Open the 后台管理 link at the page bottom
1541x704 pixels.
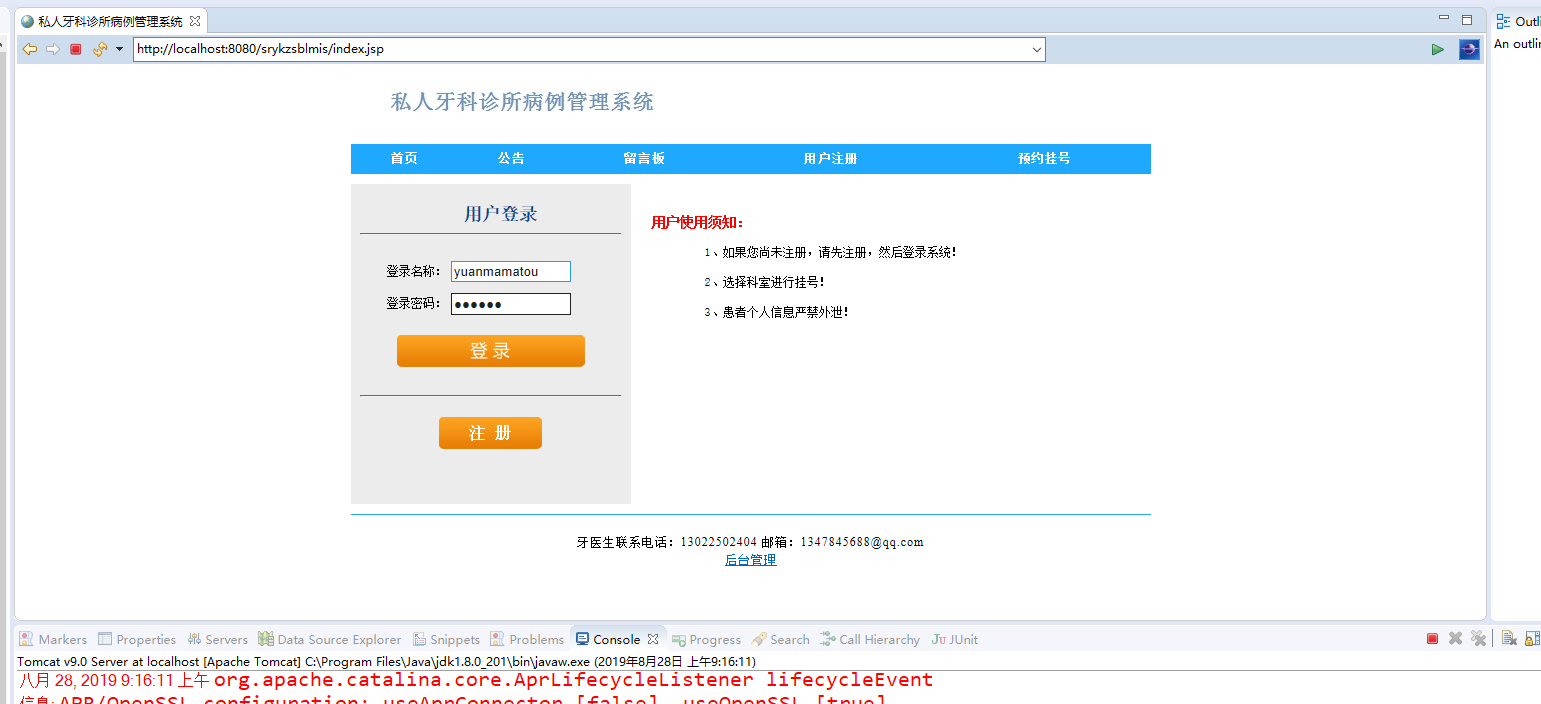pos(750,559)
